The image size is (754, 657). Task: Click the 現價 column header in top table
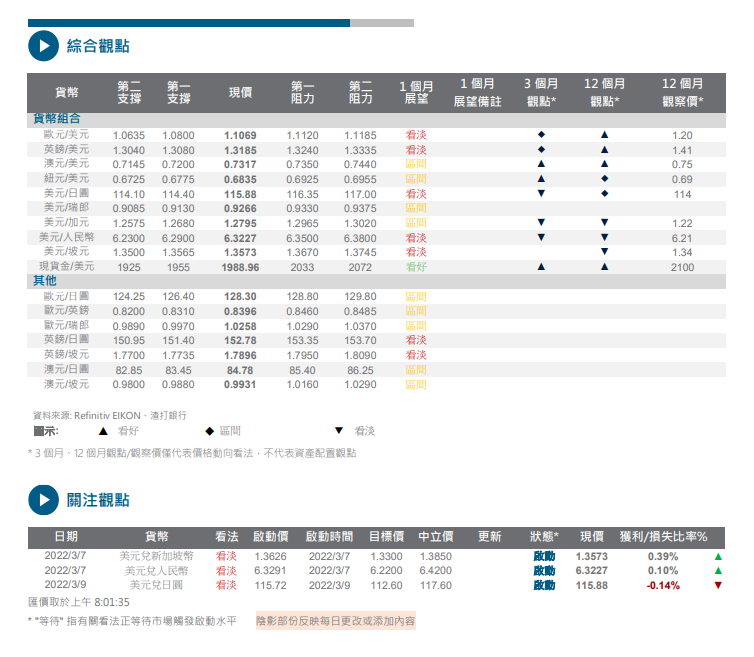(240, 92)
